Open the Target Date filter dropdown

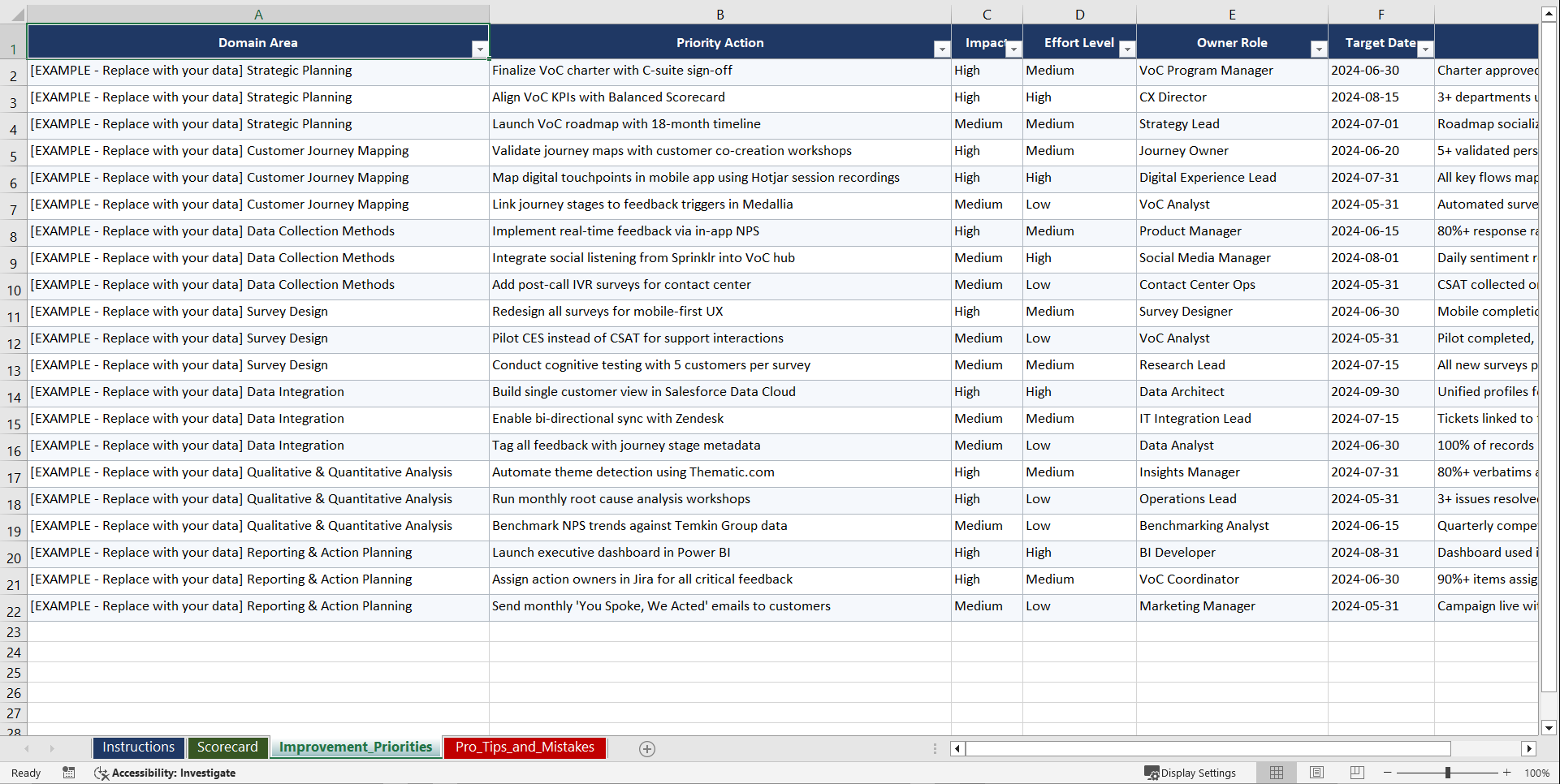coord(1425,49)
